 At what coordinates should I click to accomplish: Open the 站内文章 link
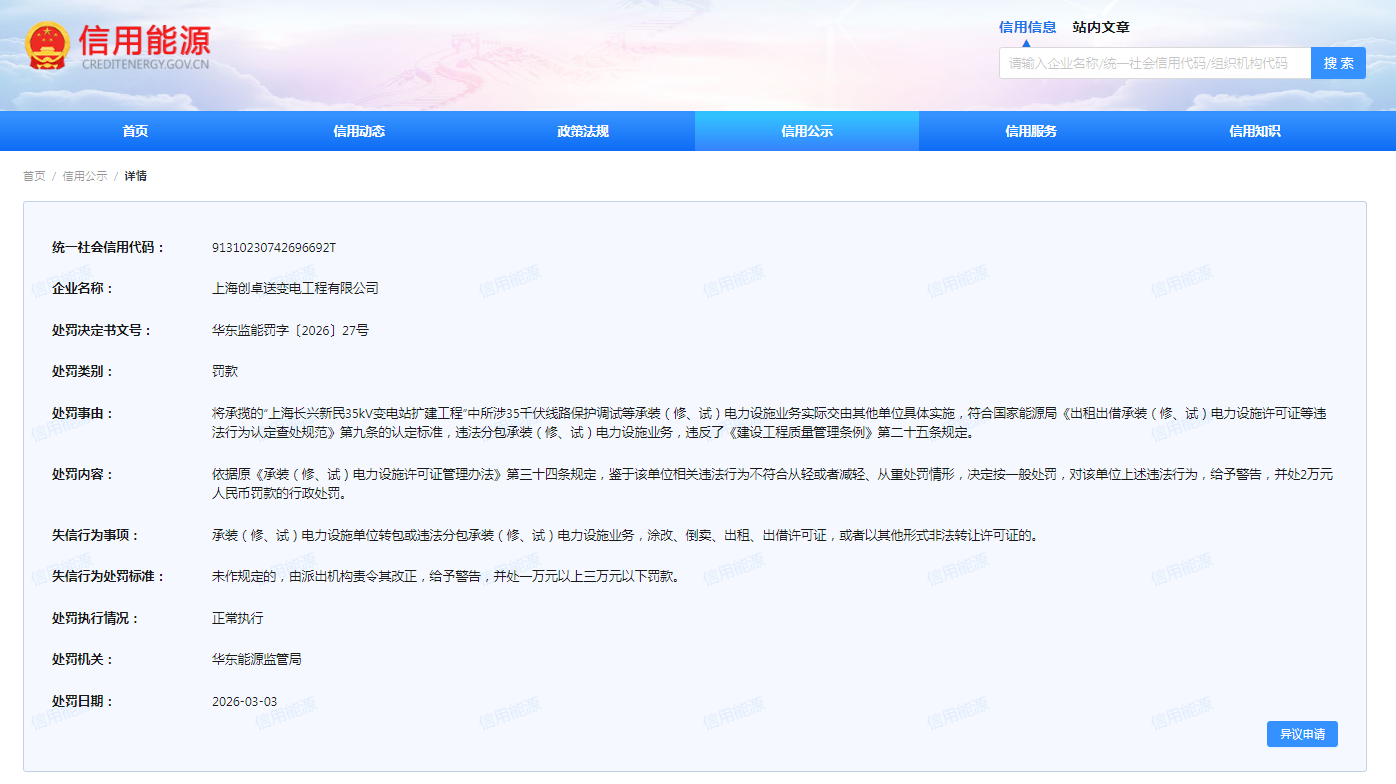(1099, 27)
